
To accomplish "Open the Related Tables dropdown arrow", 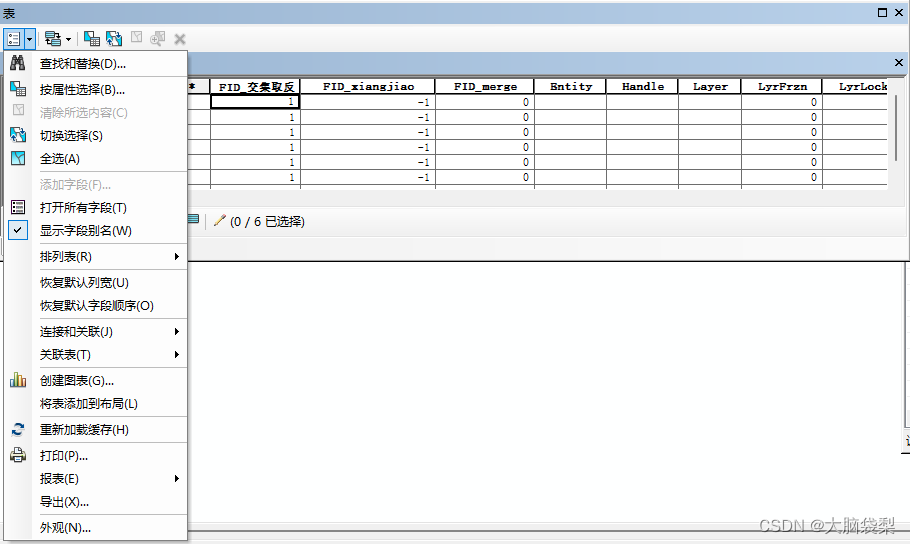I will [68, 39].
